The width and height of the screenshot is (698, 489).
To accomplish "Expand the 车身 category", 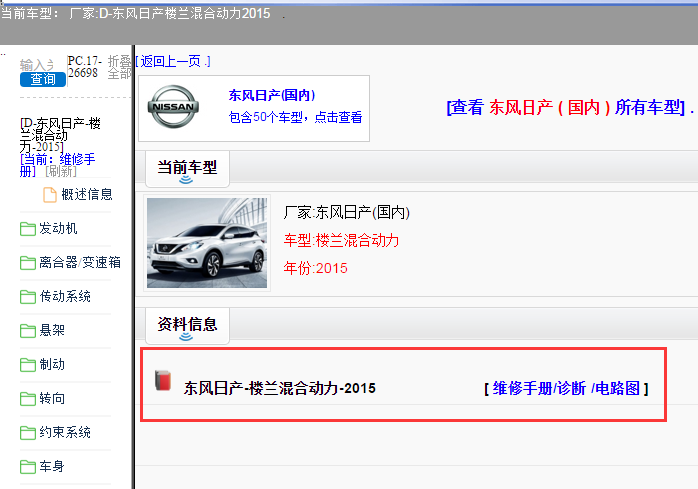I will point(52,466).
